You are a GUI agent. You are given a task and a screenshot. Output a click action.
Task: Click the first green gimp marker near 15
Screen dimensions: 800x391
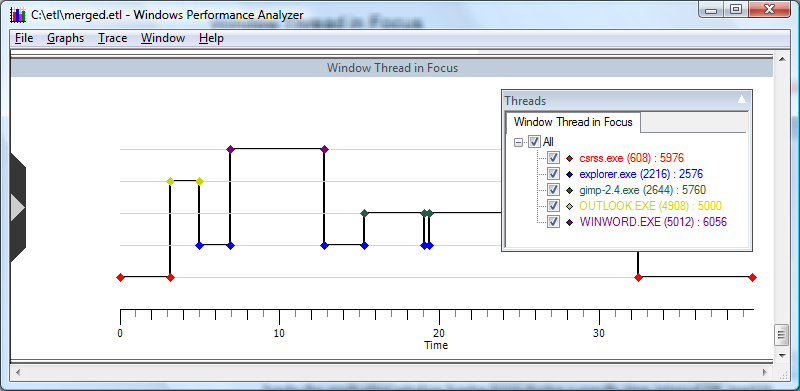364,213
